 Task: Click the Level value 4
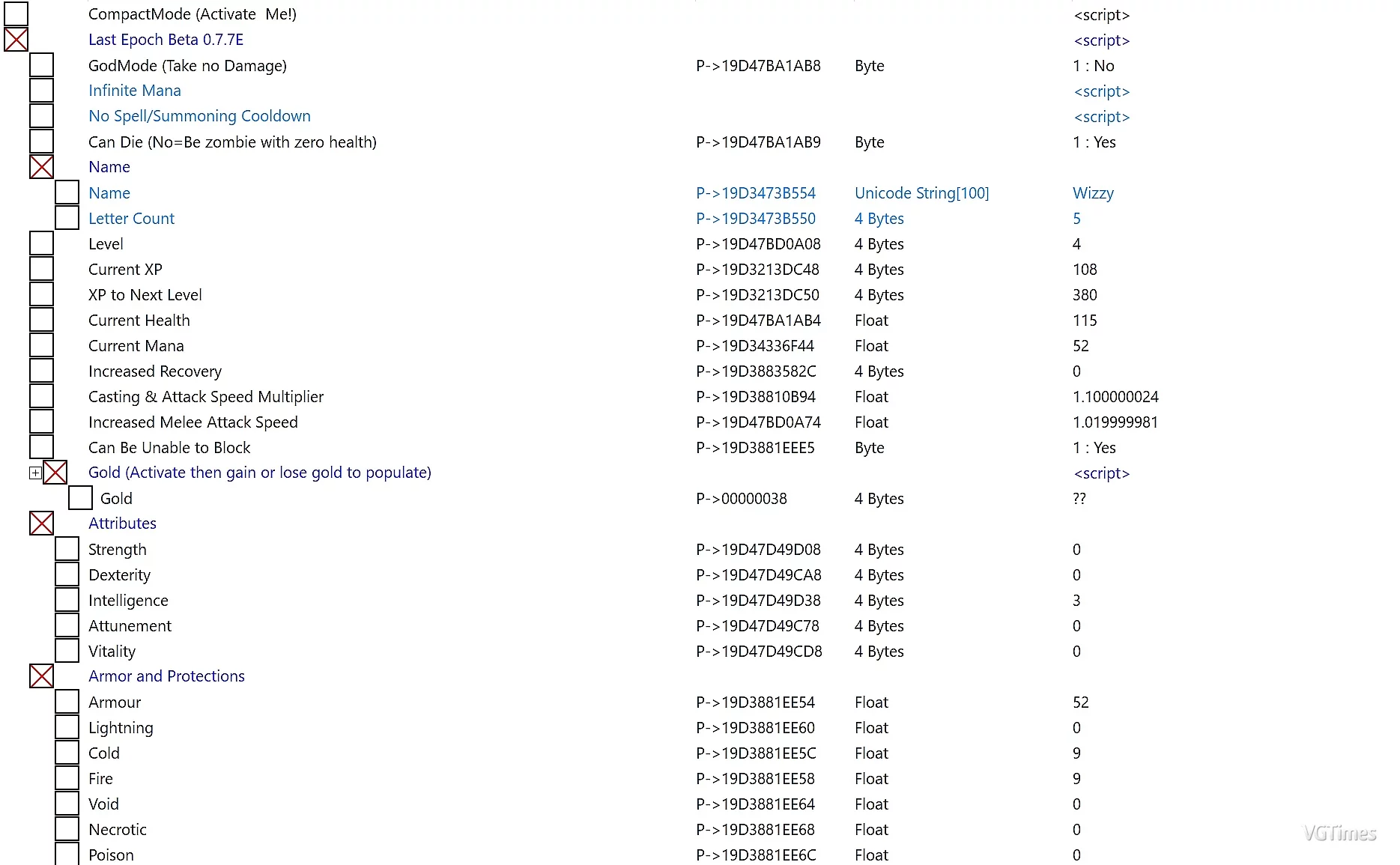1076,244
